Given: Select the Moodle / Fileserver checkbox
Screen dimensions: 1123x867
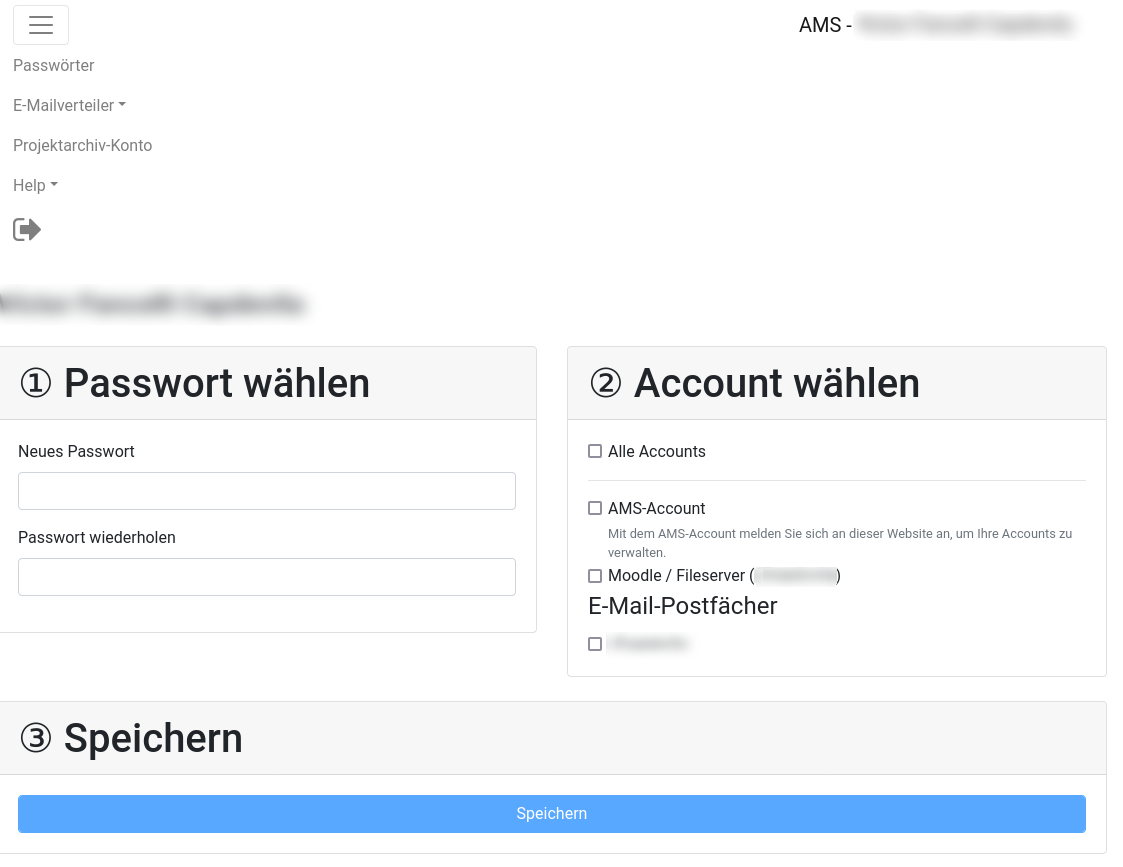Looking at the screenshot, I should [595, 576].
